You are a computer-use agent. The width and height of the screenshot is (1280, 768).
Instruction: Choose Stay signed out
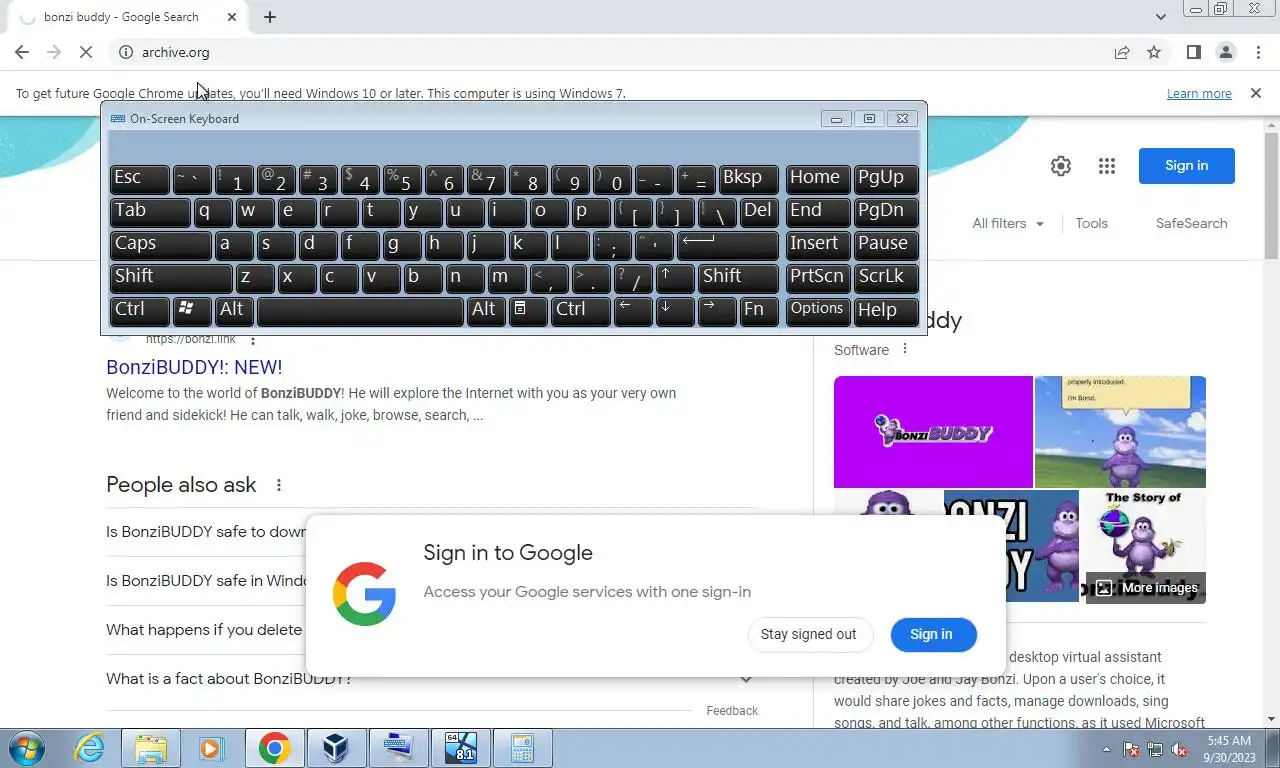pyautogui.click(x=809, y=634)
